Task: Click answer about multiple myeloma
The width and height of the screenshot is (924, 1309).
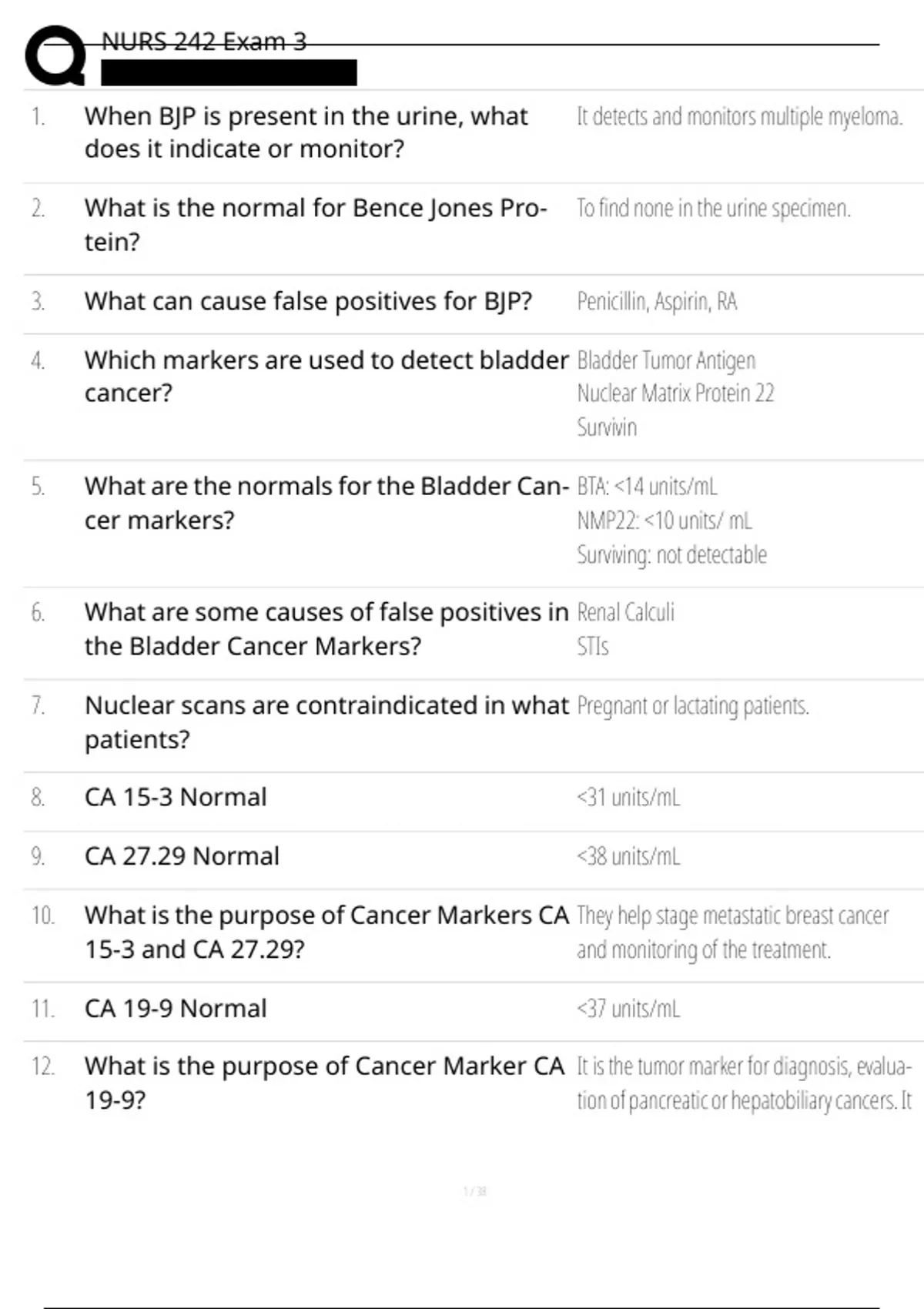Action: tap(739, 116)
